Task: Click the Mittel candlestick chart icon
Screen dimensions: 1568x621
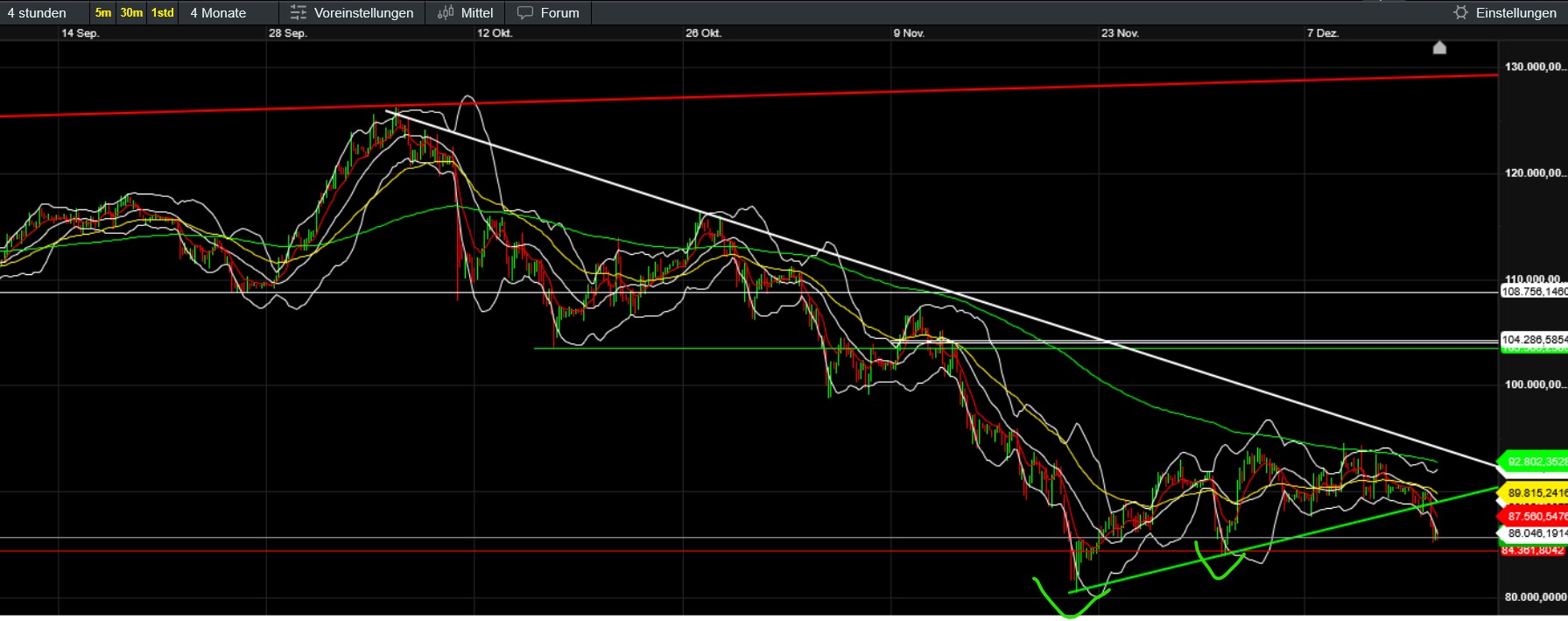Action: tap(446, 13)
